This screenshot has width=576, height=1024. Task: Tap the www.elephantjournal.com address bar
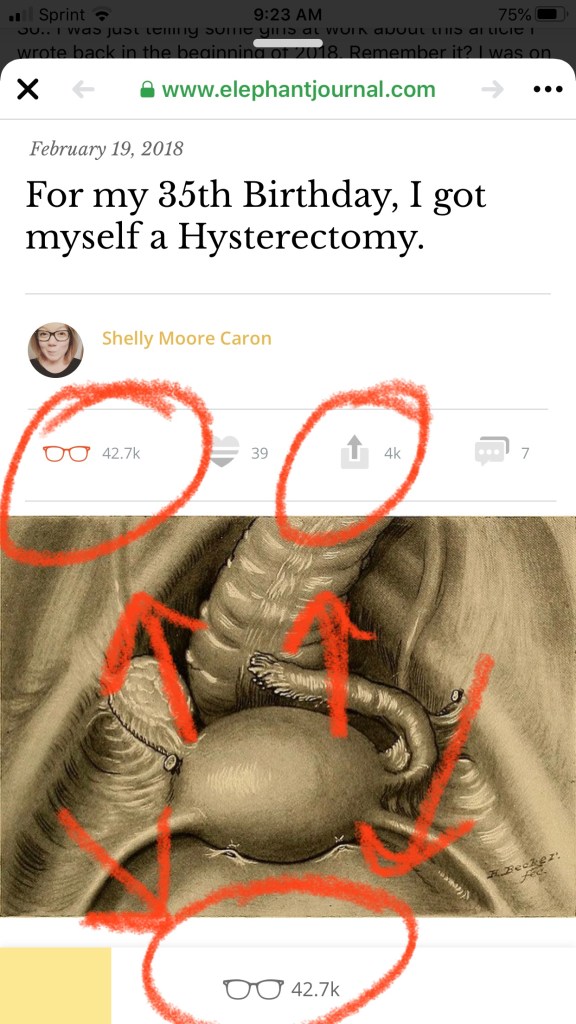(288, 89)
